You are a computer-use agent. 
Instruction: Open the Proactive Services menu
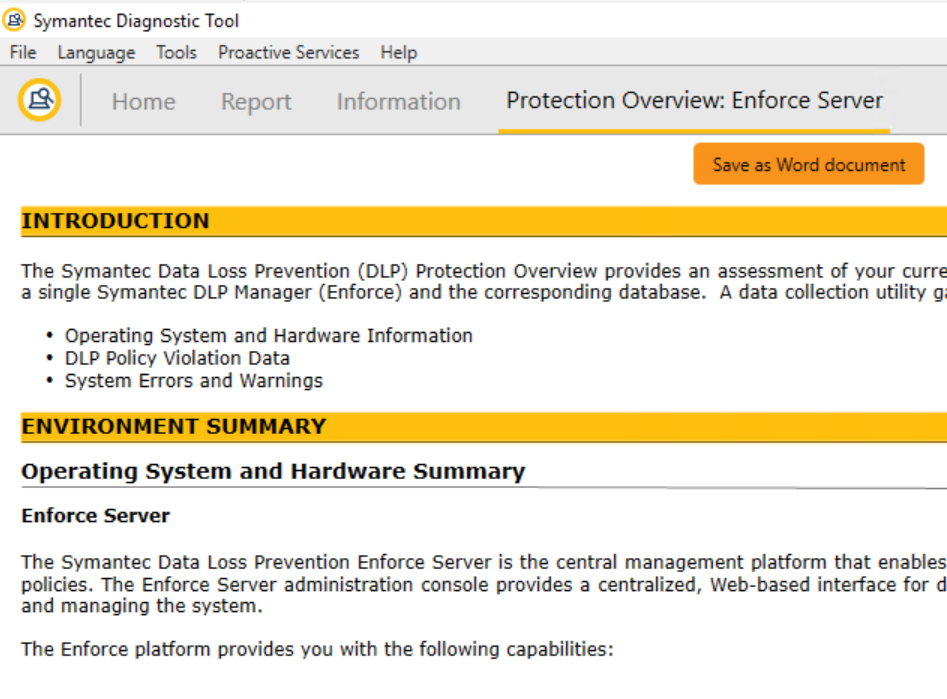(x=289, y=53)
